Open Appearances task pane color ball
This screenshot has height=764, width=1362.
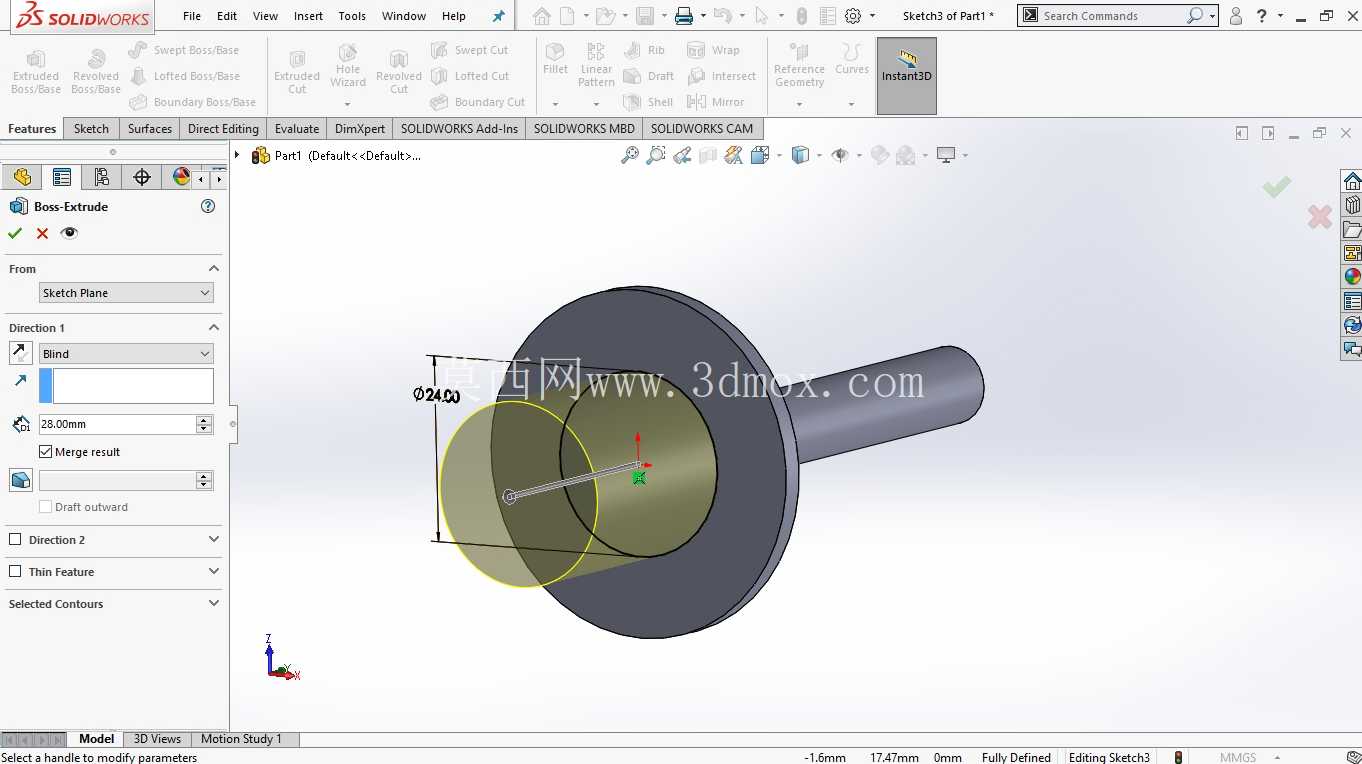click(x=1352, y=277)
